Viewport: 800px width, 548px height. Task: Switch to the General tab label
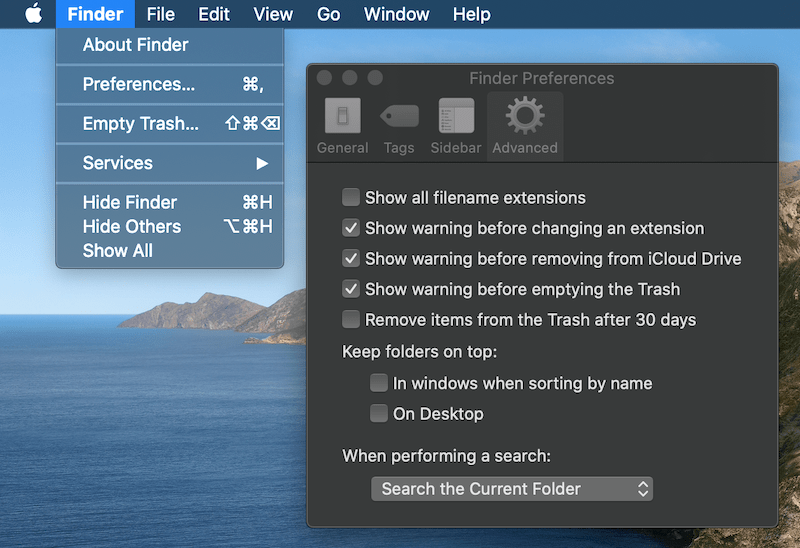point(342,148)
